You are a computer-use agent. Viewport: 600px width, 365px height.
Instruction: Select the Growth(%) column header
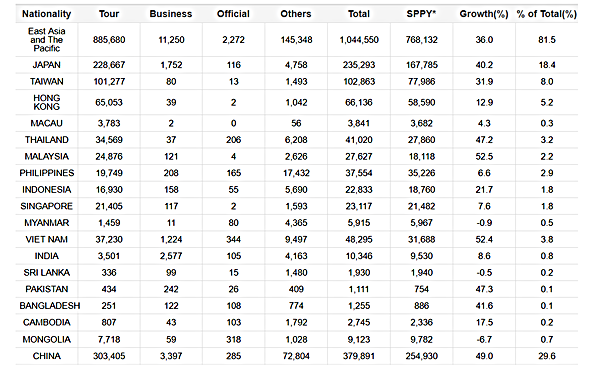pyautogui.click(x=484, y=14)
